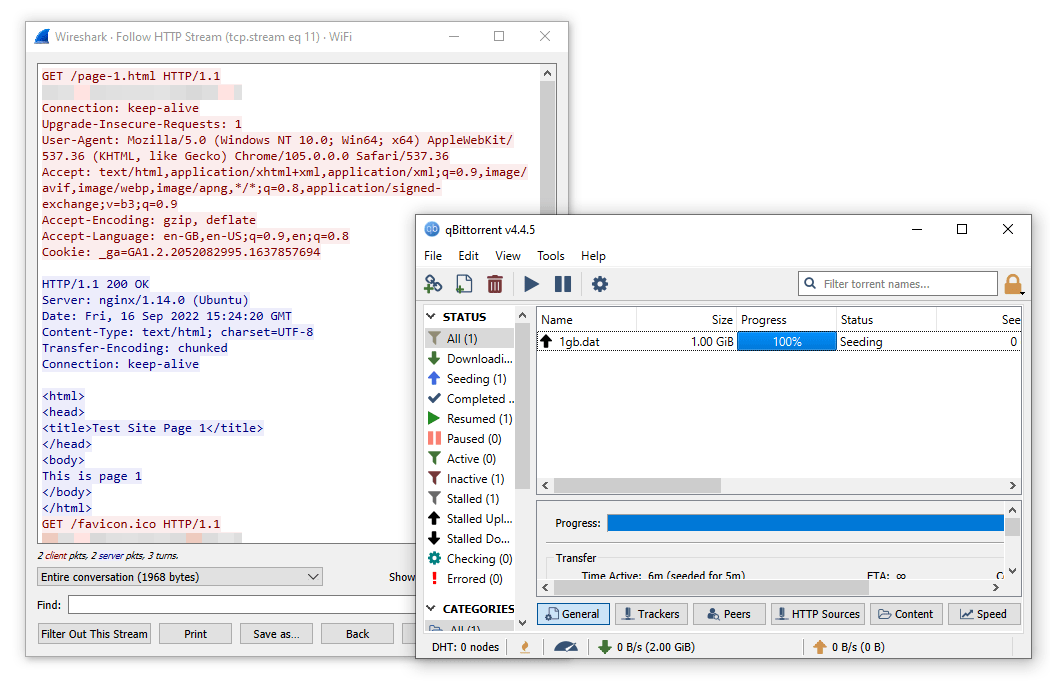This screenshot has height=681, width=1050.
Task: Click the Back button in Wireshark
Action: point(358,634)
